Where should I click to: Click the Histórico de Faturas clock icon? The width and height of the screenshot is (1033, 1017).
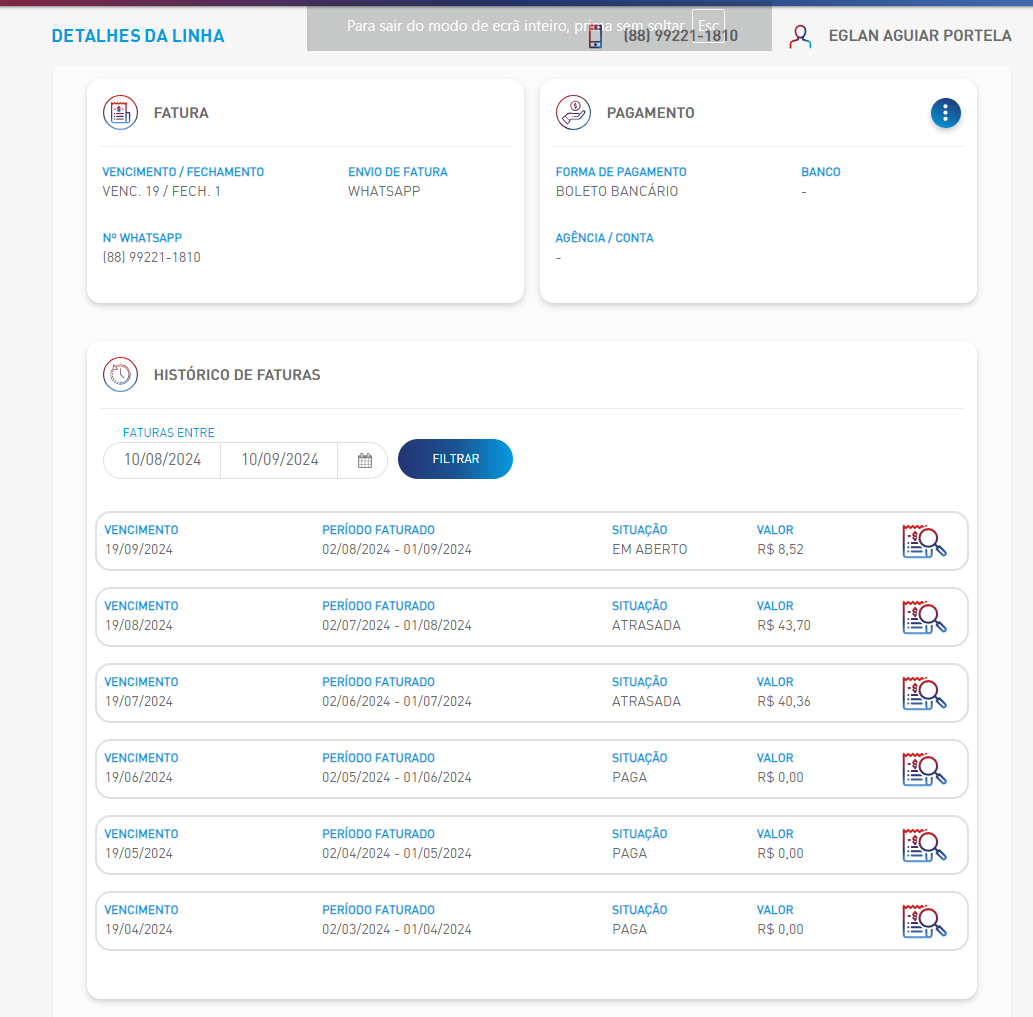[x=121, y=375]
